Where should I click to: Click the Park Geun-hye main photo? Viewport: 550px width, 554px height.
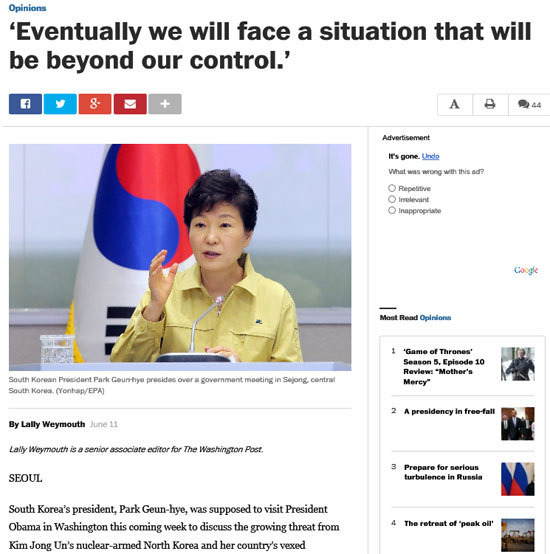[180, 257]
